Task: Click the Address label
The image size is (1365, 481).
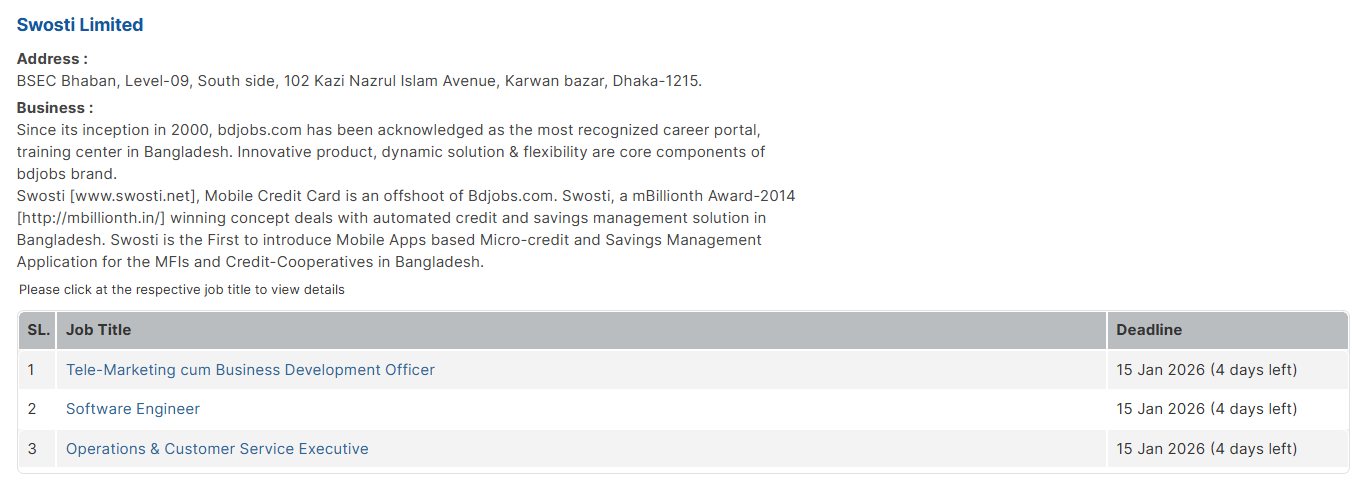Action: [x=52, y=59]
